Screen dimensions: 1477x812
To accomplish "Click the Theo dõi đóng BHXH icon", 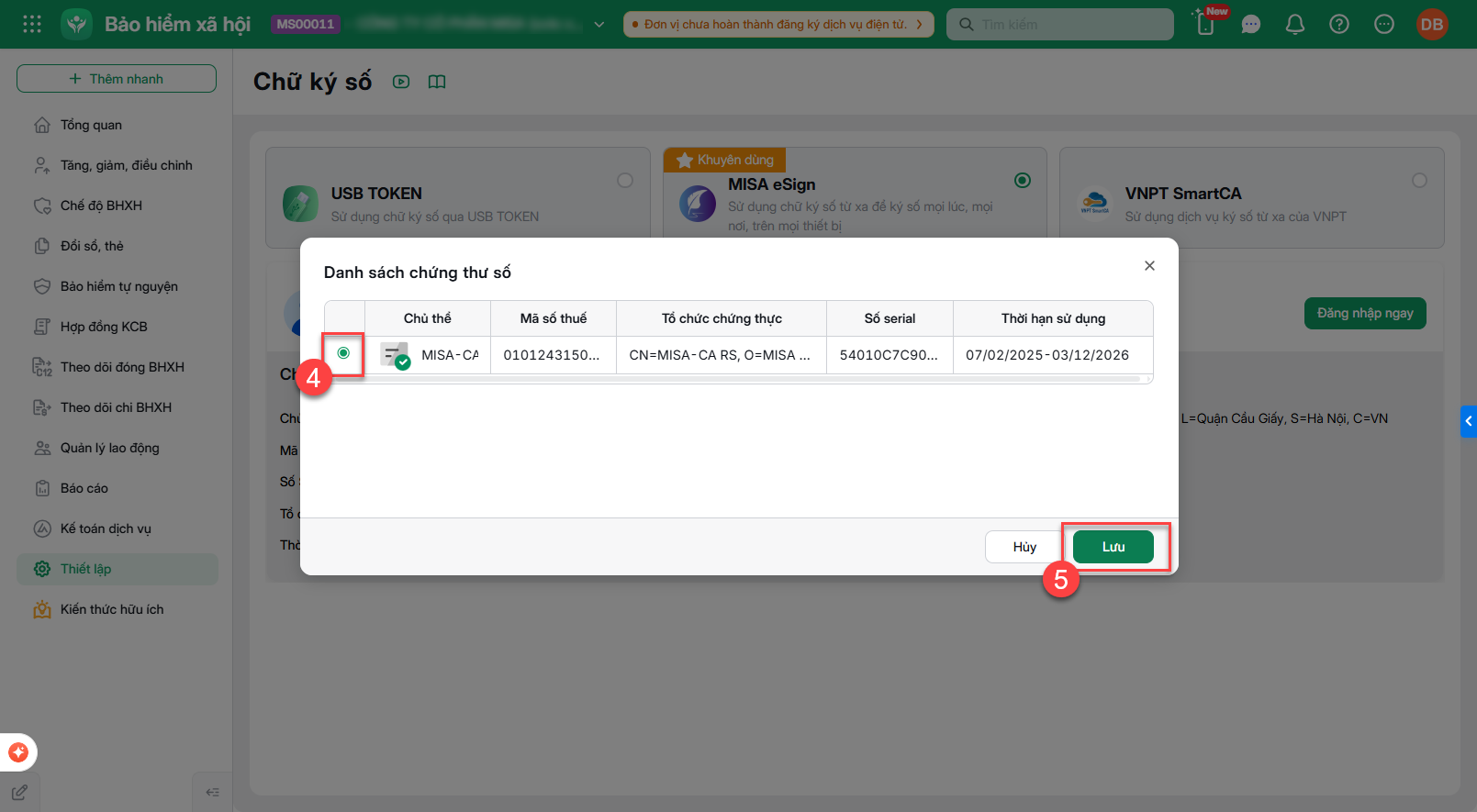I will coord(42,367).
